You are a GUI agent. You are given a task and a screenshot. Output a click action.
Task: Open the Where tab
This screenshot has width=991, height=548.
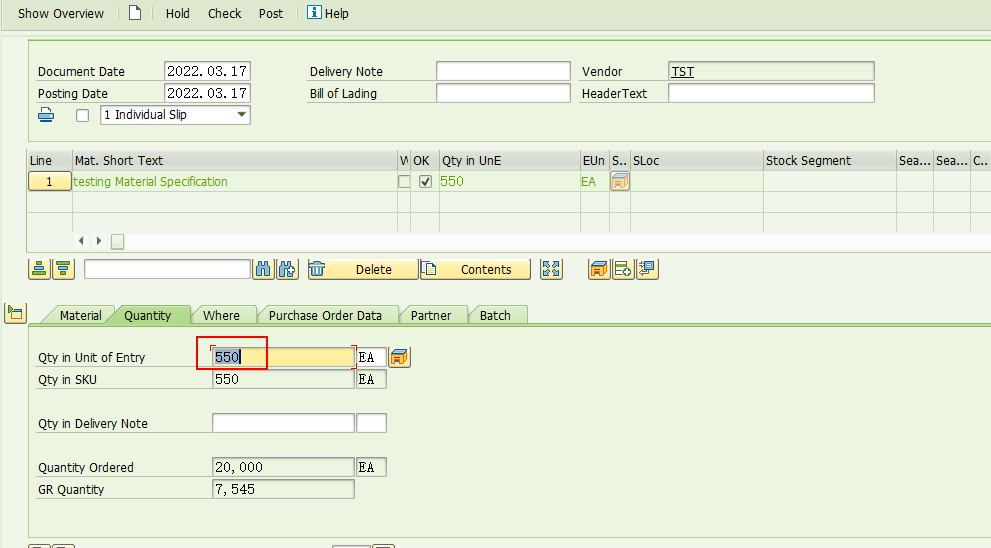click(221, 315)
